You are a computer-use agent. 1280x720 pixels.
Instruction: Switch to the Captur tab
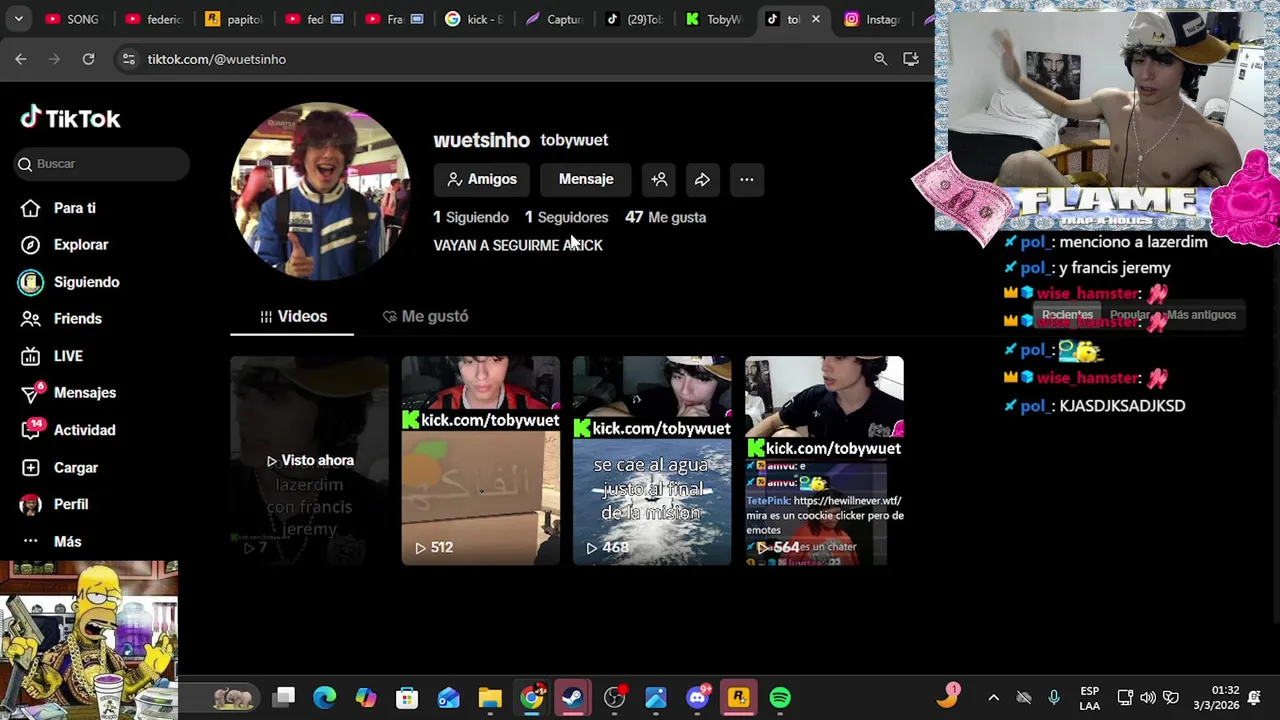pyautogui.click(x=553, y=19)
